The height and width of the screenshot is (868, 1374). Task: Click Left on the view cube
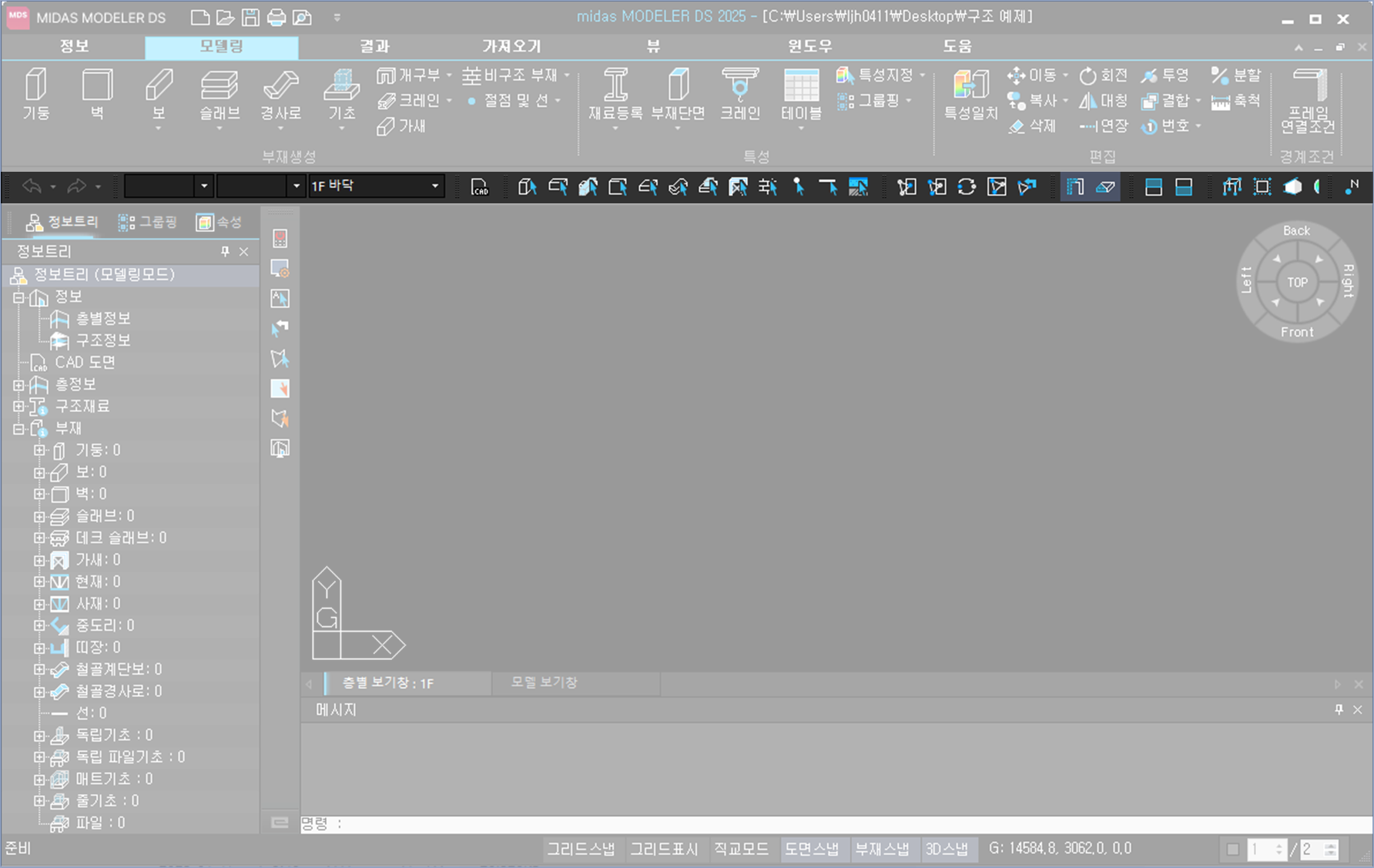click(1246, 280)
